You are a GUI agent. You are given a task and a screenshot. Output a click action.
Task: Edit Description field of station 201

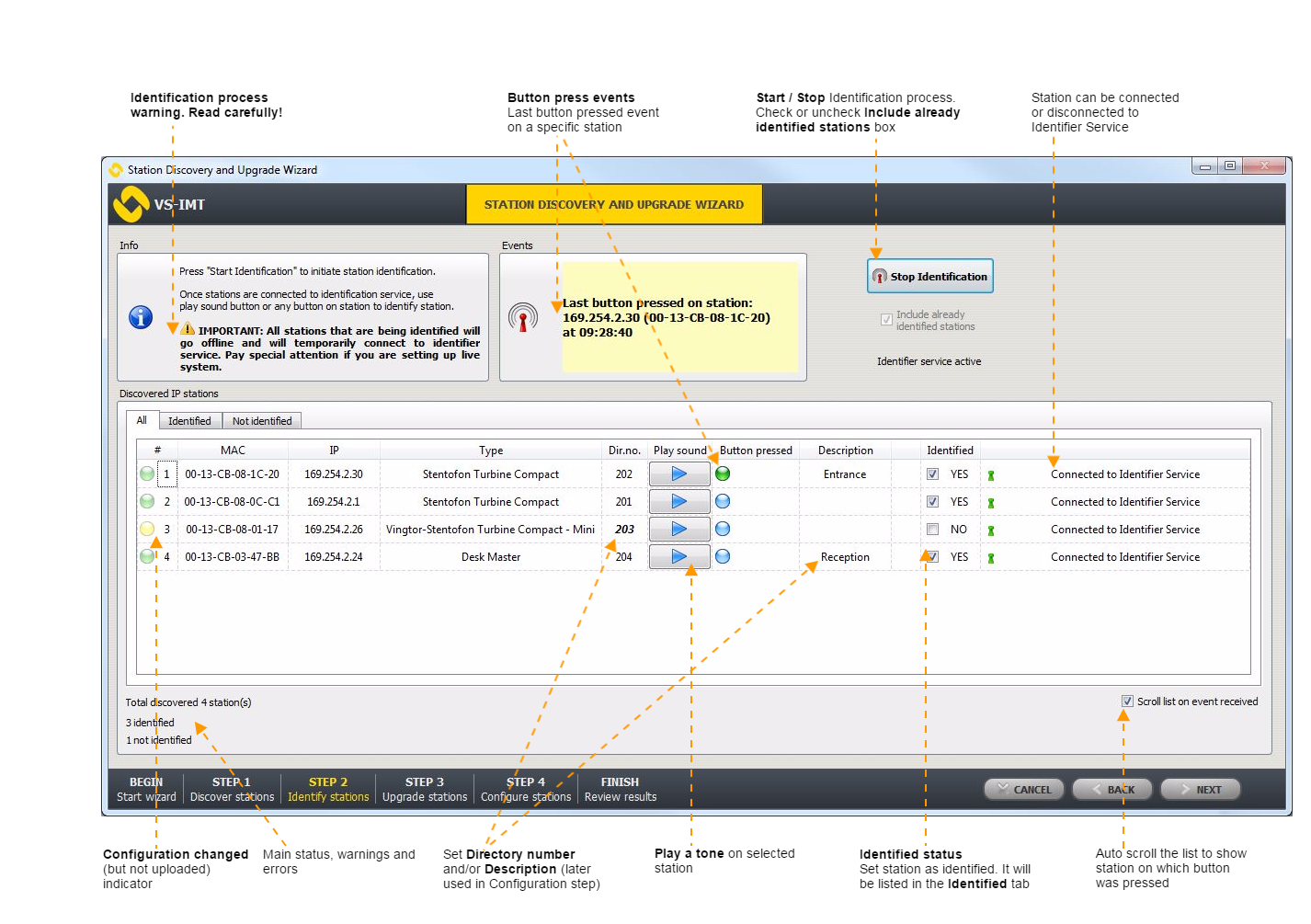[x=845, y=502]
